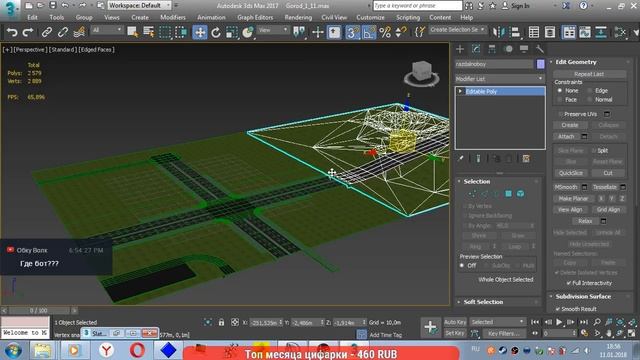Toggle the Angle Snap button

tap(369, 32)
